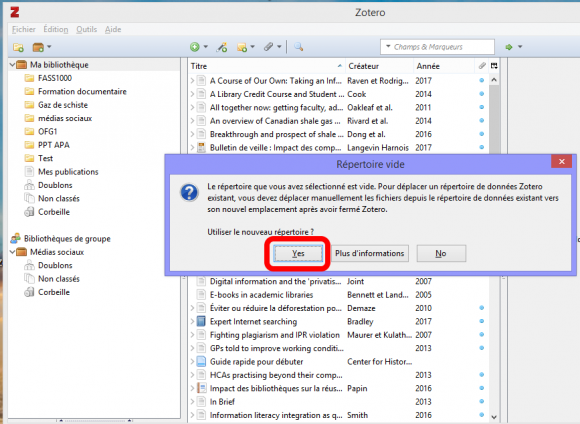The width and height of the screenshot is (580, 424).
Task: Sort by the Année column header
Action: click(x=444, y=66)
